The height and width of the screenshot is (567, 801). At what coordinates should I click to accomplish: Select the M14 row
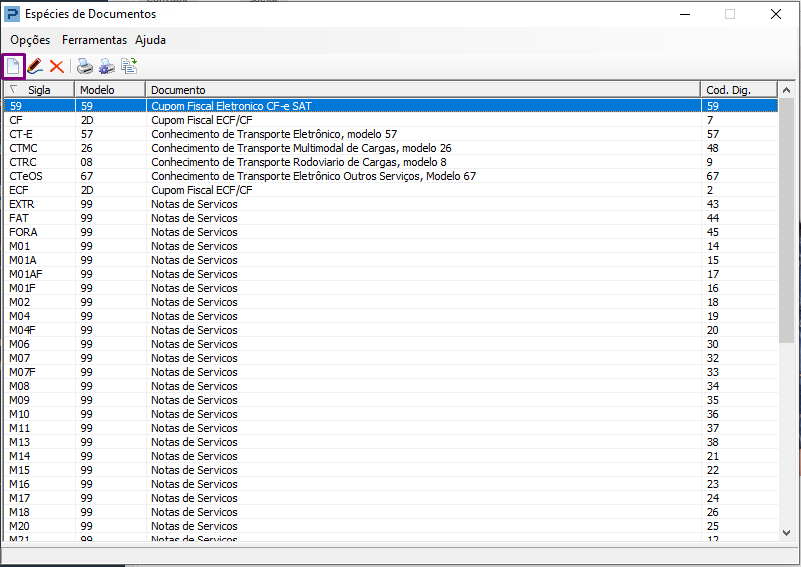(391, 456)
